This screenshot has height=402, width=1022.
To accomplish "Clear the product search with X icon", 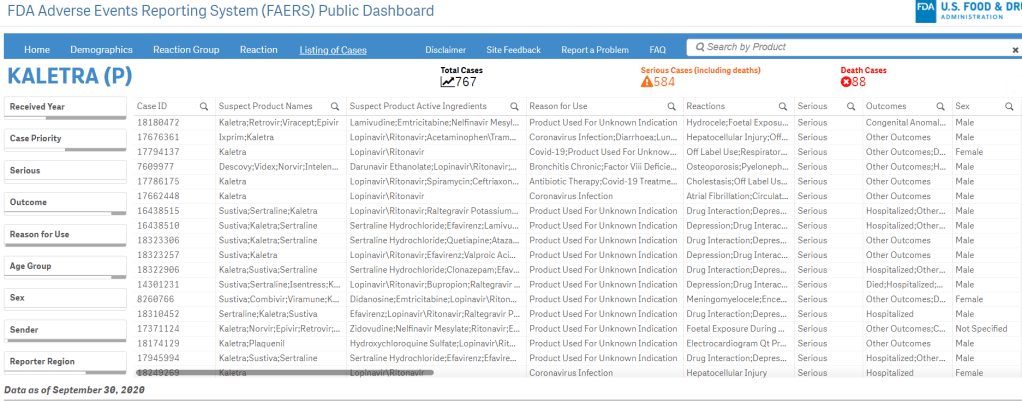I will coord(1015,49).
